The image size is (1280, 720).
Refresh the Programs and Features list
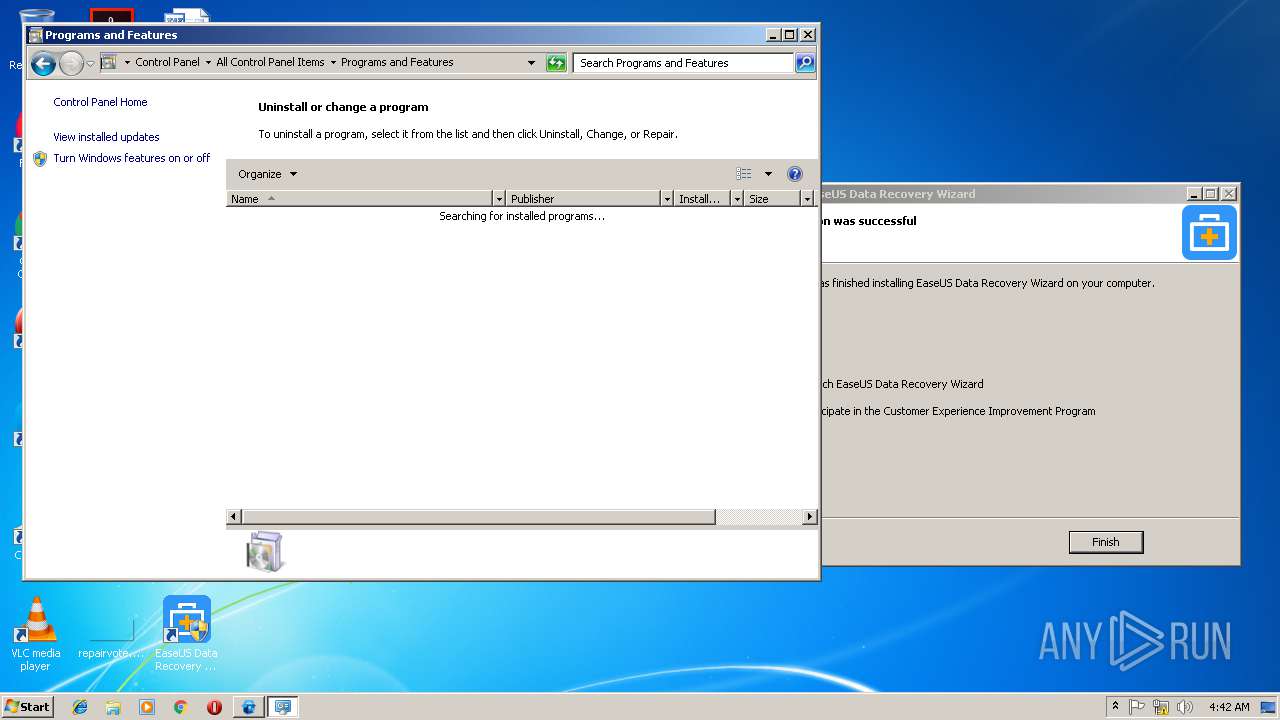(556, 63)
